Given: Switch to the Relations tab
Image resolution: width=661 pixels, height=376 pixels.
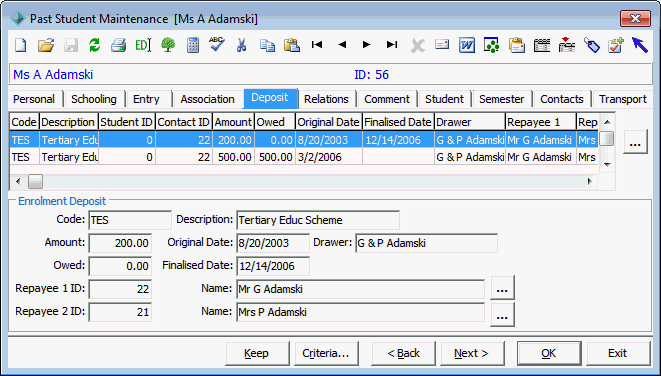Looking at the screenshot, I should [x=326, y=99].
